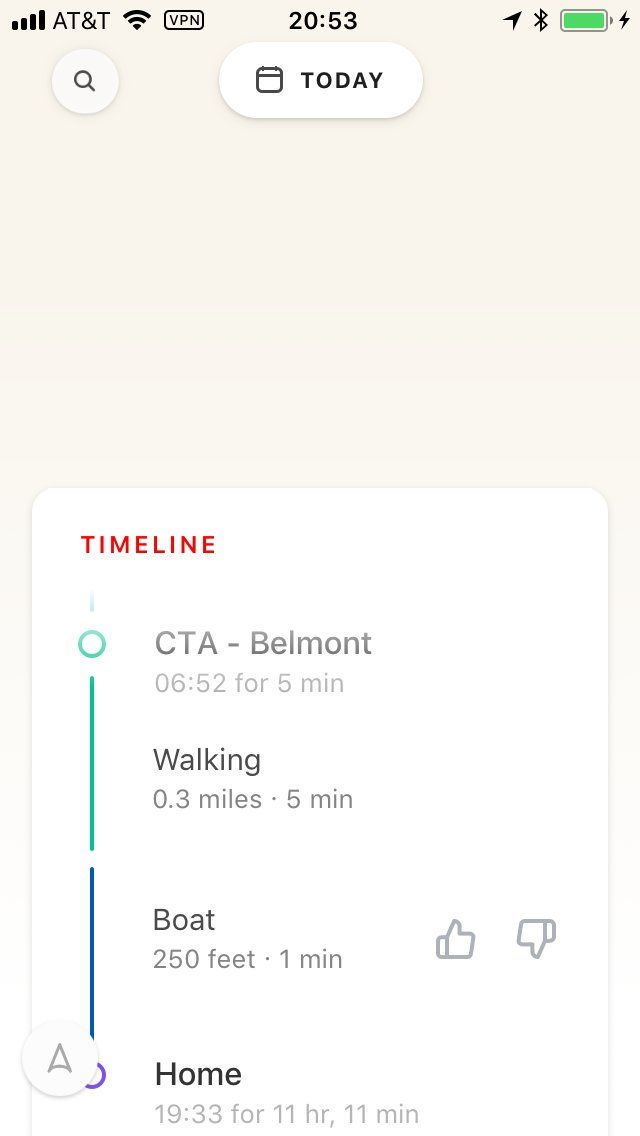The width and height of the screenshot is (640, 1136).
Task: Select the Boat activity entry
Action: [184, 920]
